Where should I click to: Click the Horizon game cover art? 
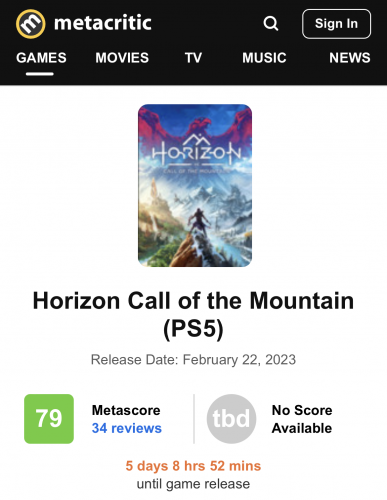pyautogui.click(x=195, y=185)
